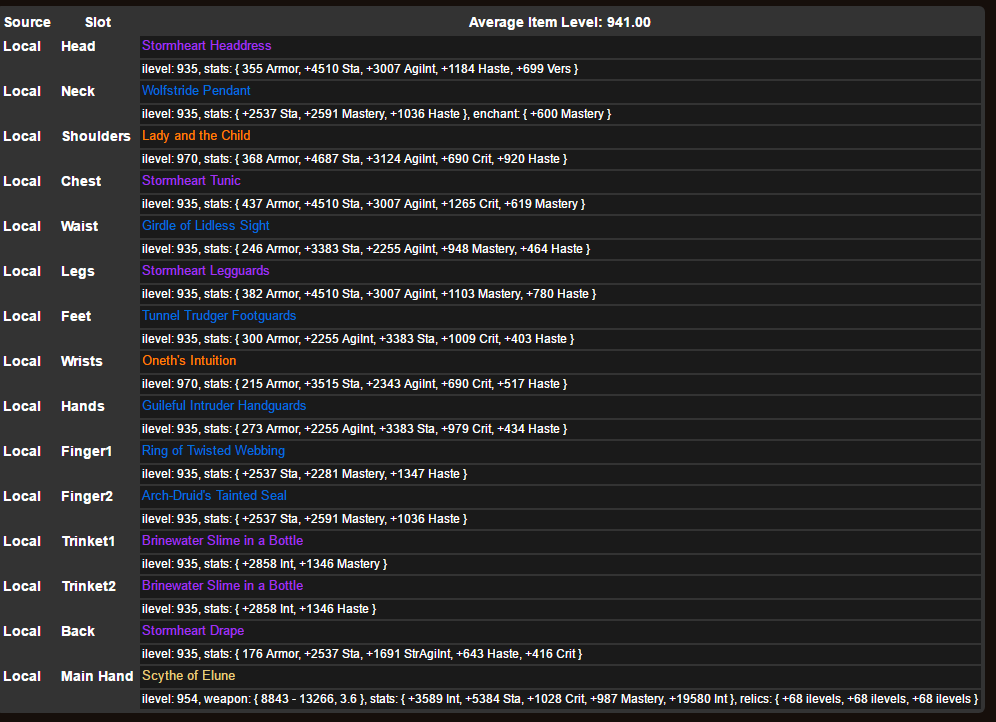This screenshot has height=722, width=996.
Task: Open the Oneth's Intuition item link
Action: coord(189,361)
